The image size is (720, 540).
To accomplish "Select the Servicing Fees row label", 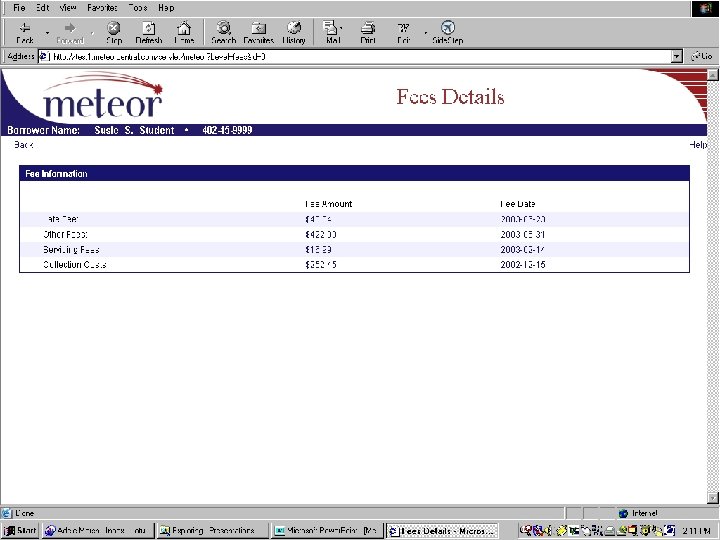I will click(71, 249).
